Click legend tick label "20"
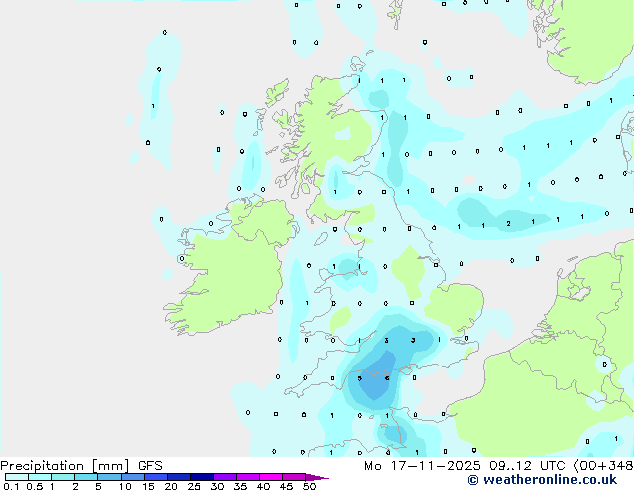 [x=171, y=486]
